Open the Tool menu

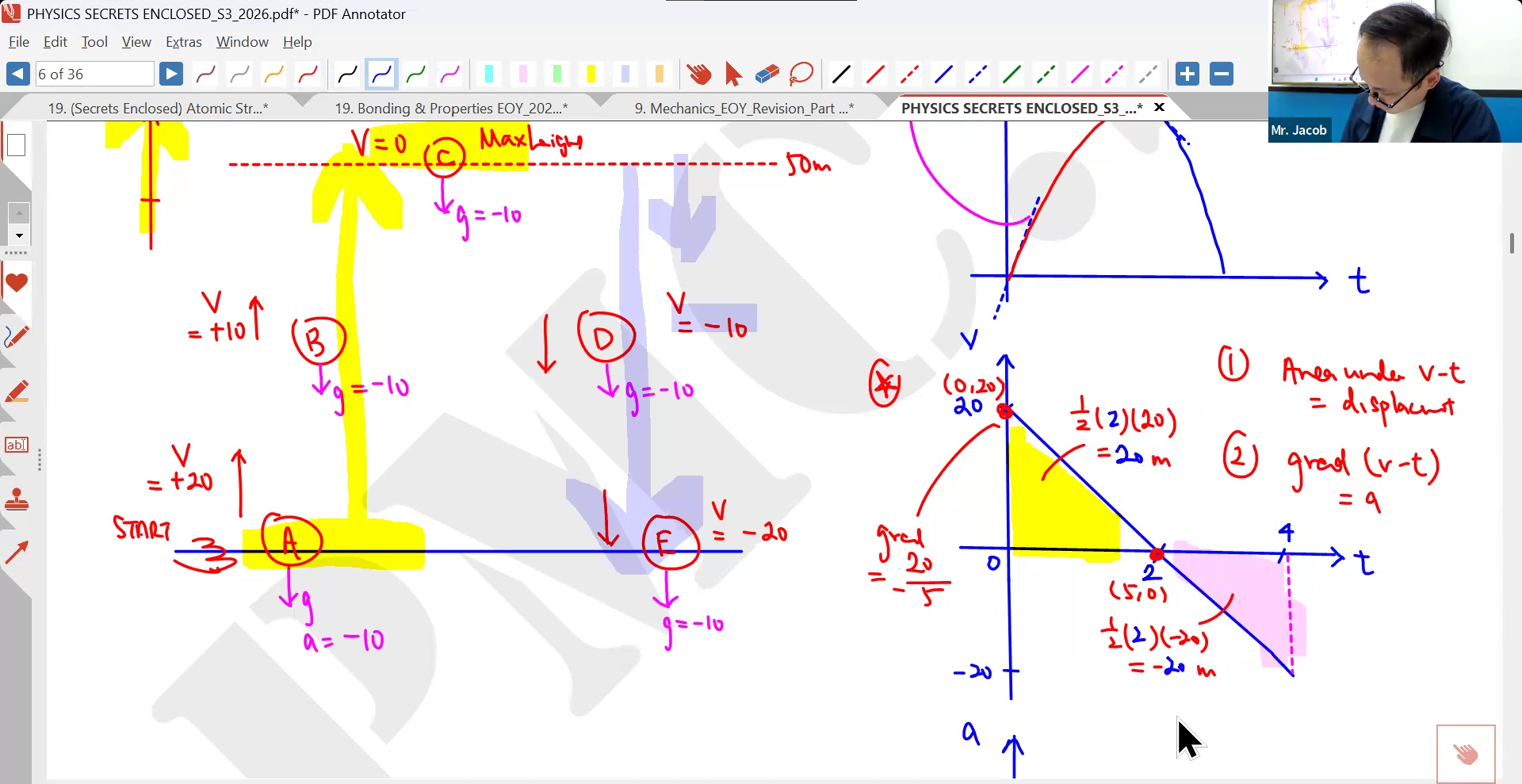click(94, 42)
